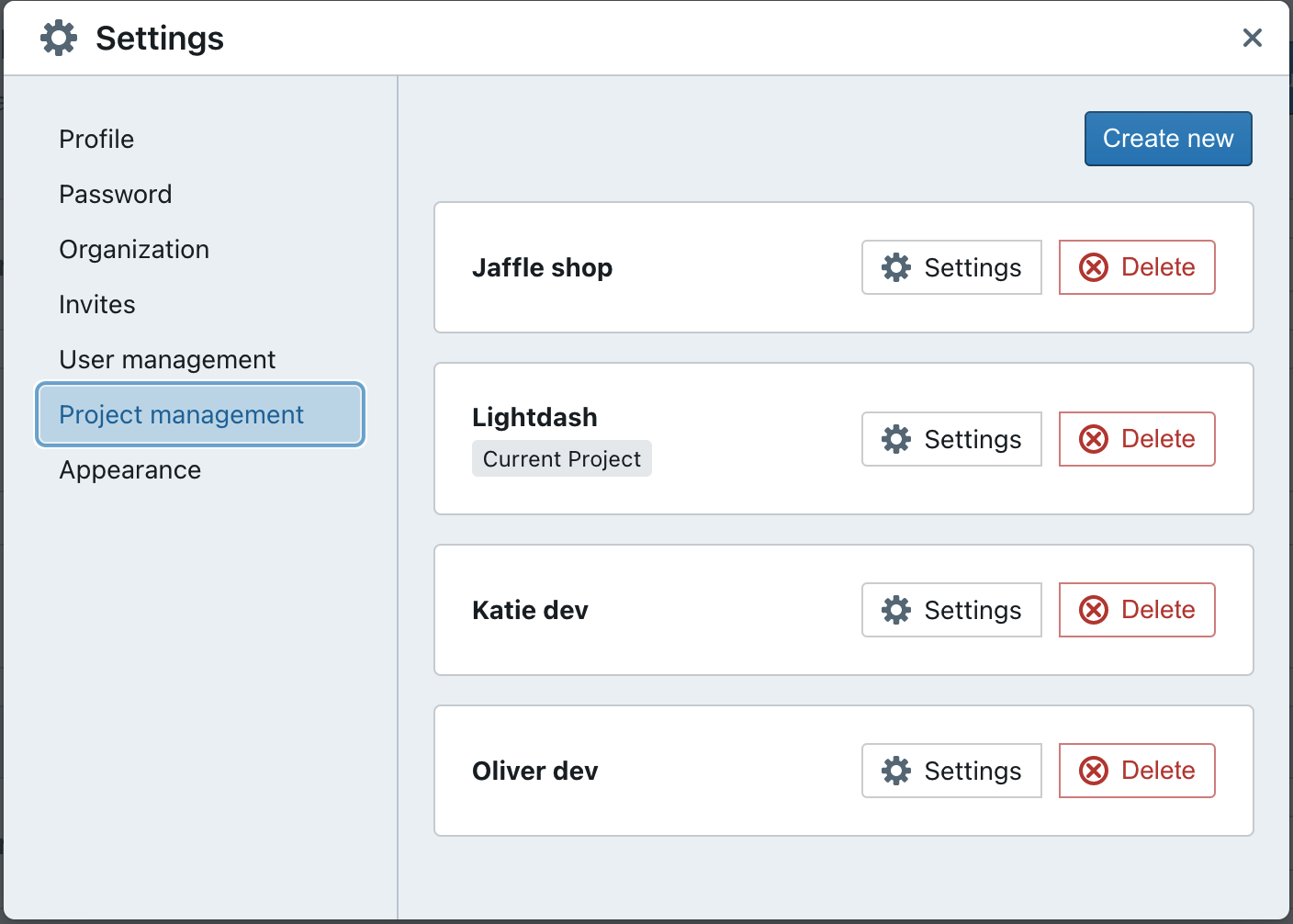Click the gear icon on Lightdash's Settings button

[897, 439]
